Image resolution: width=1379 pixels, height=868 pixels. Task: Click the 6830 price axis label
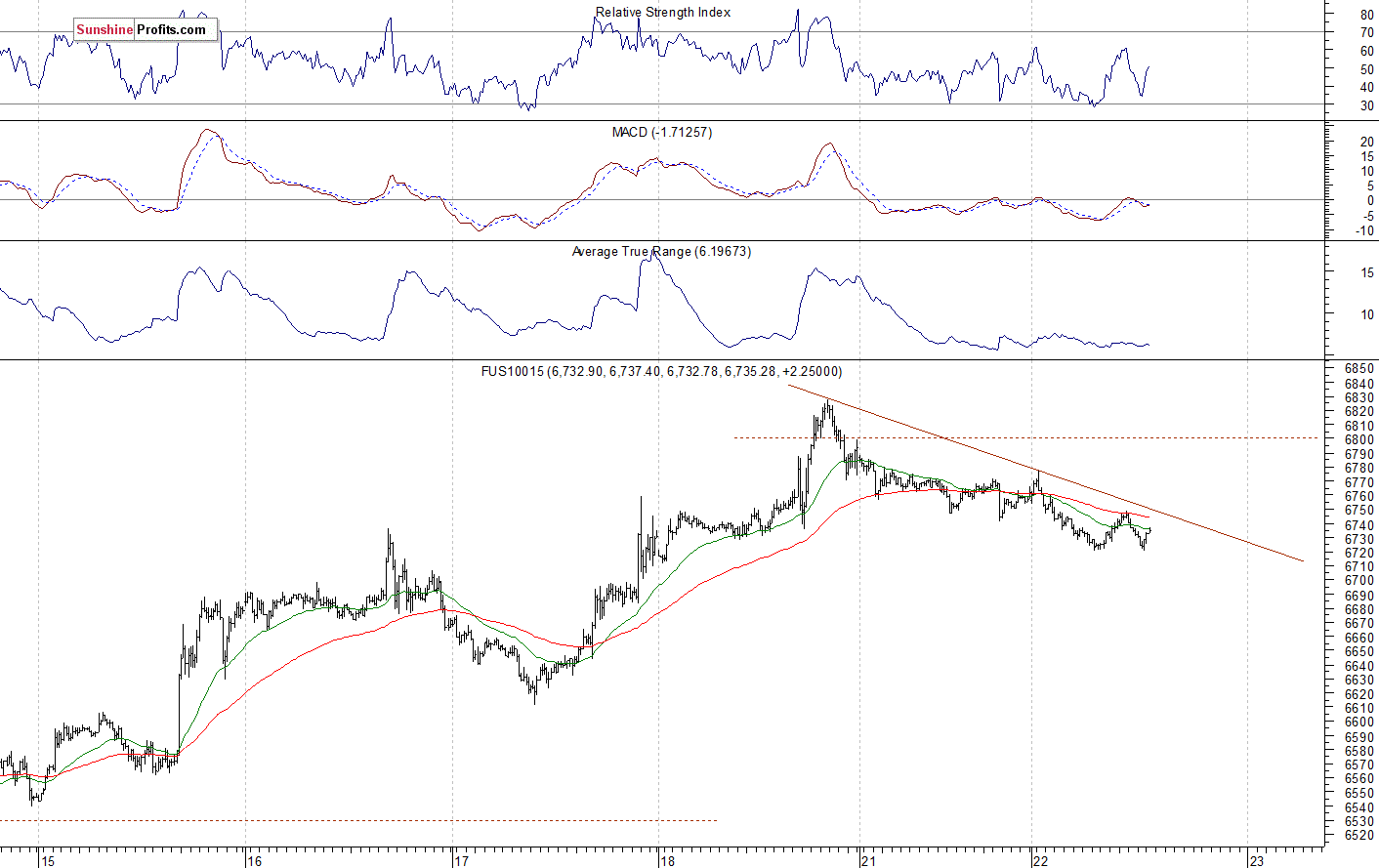click(1359, 398)
